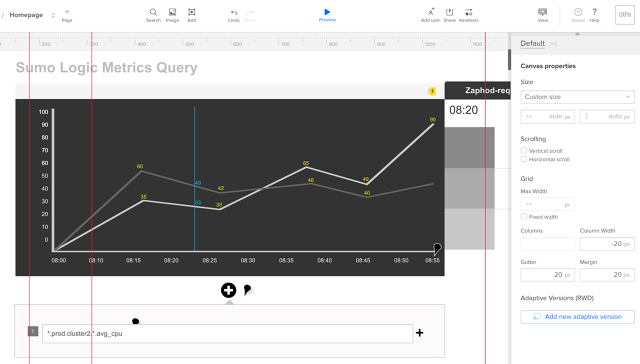Open the Iterations panel icon
The width and height of the screenshot is (640, 364).
point(469,12)
